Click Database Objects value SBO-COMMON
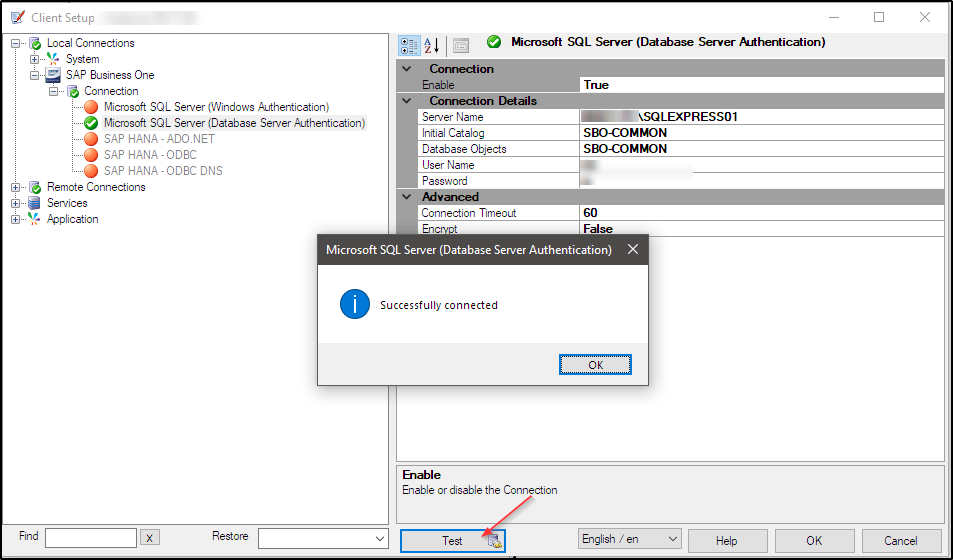The height and width of the screenshot is (560, 953). 762,149
